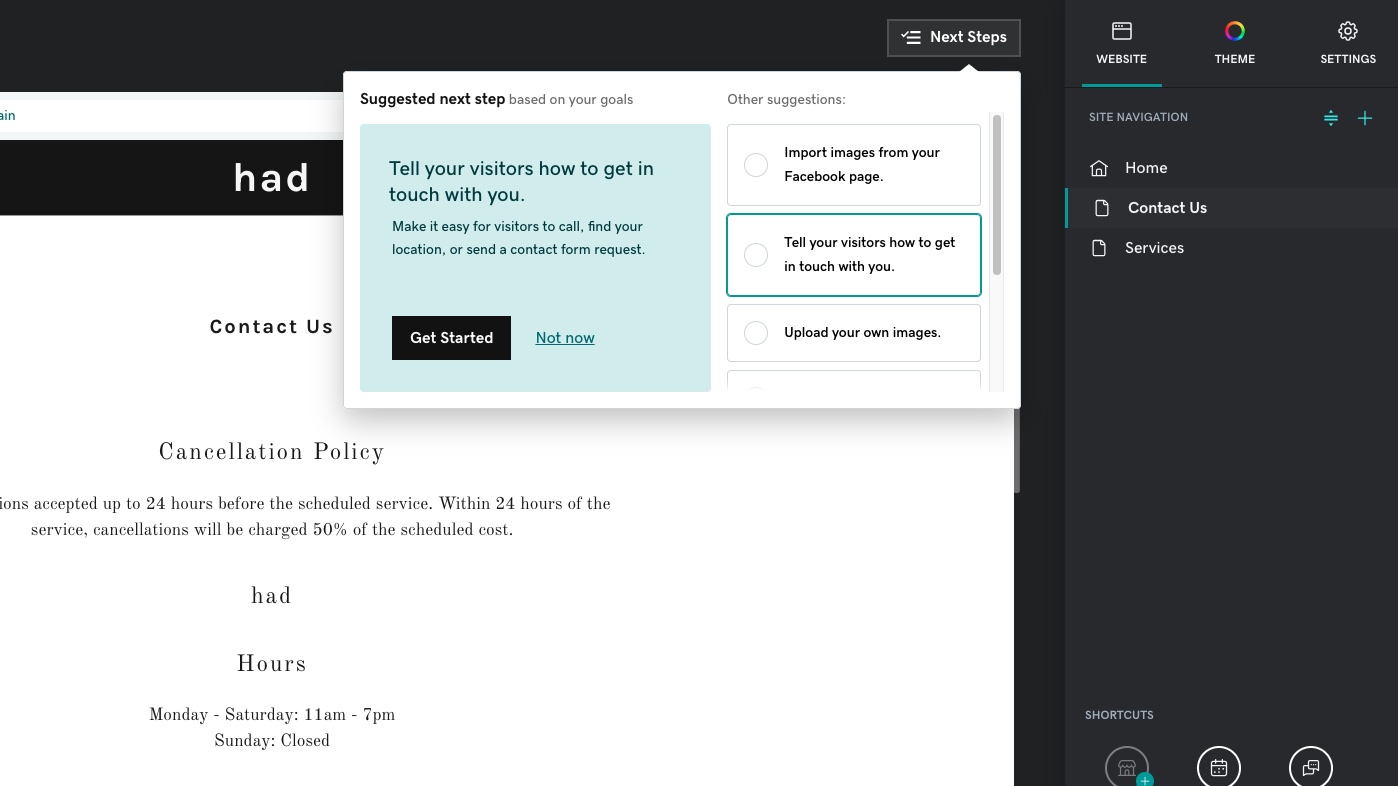The width and height of the screenshot is (1398, 786).
Task: Click the Get Started button
Action: pos(451,338)
